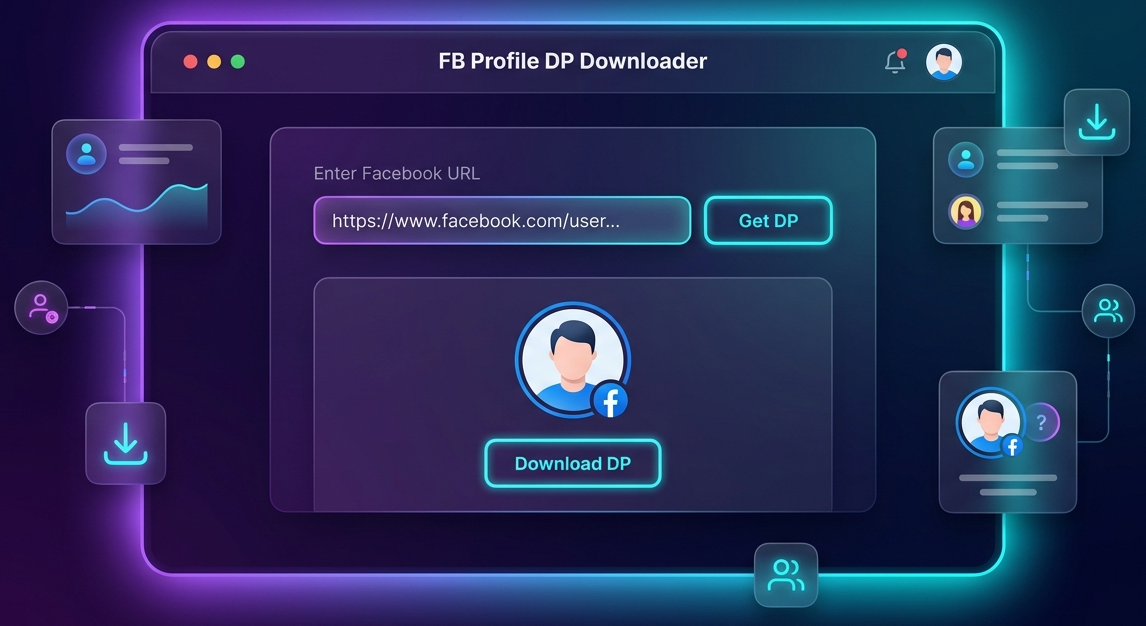The width and height of the screenshot is (1146, 626).
Task: Click the large profile picture preview
Action: 572,359
